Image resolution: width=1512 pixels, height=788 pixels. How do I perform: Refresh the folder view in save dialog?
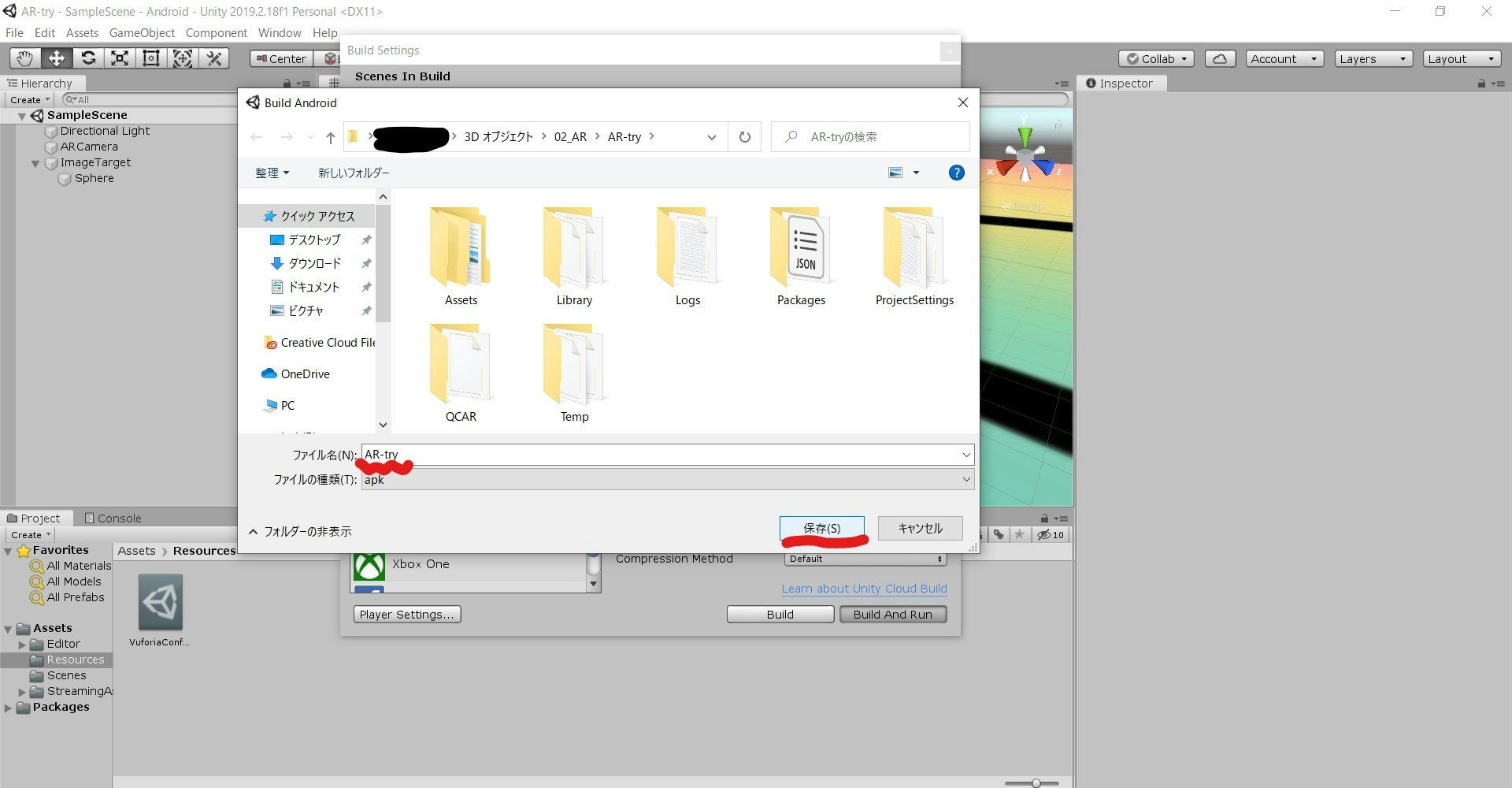point(745,137)
